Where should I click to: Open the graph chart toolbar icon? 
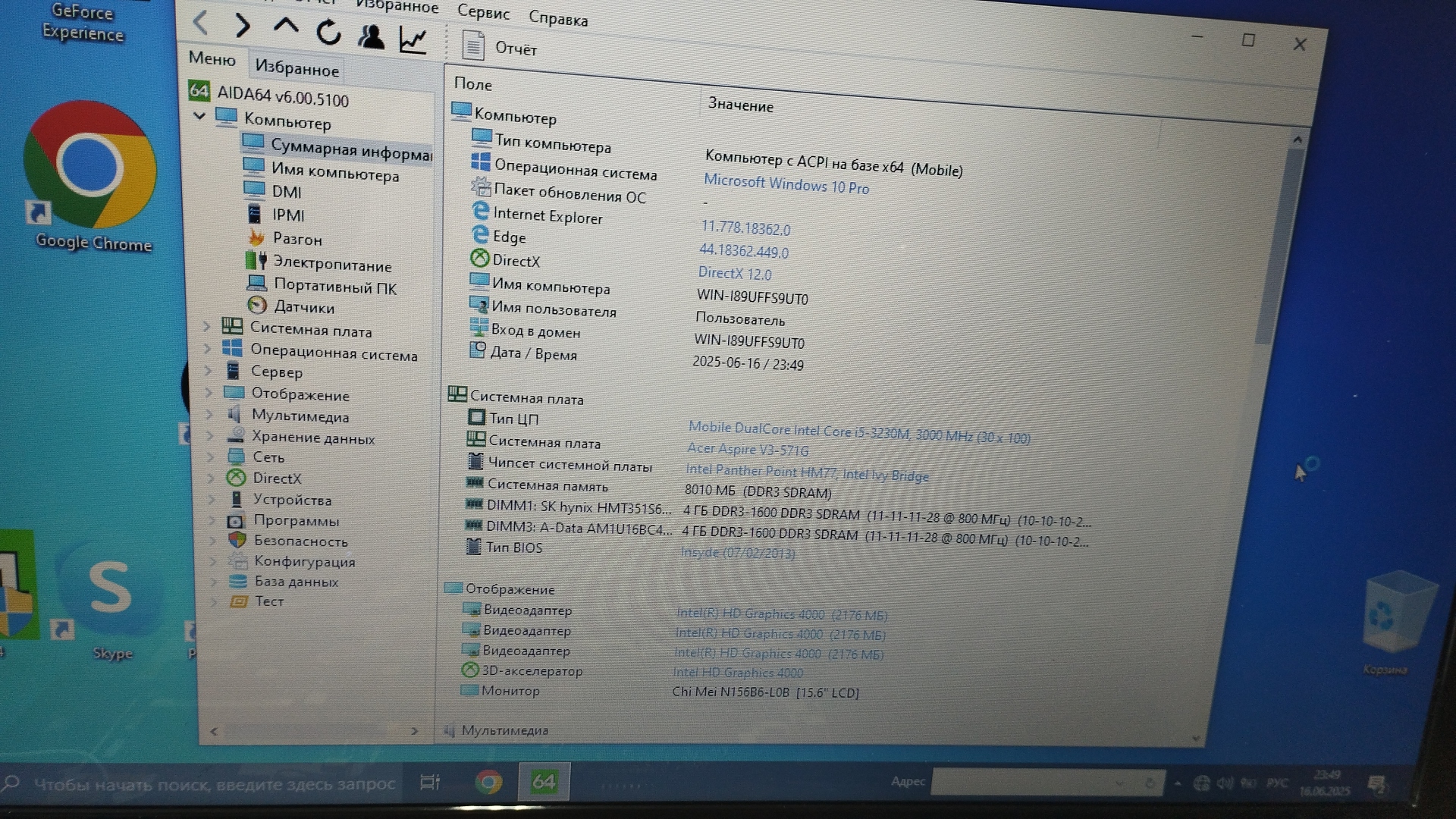click(413, 40)
